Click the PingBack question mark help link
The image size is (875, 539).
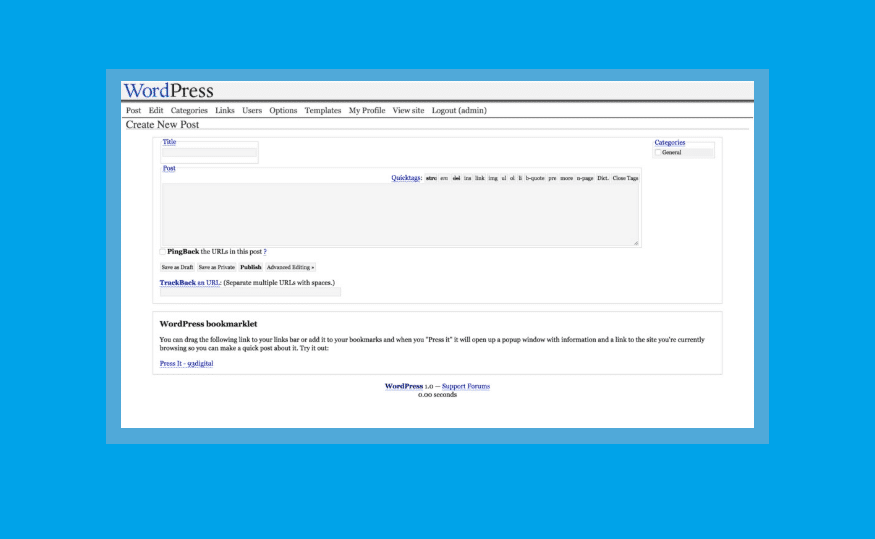coord(265,252)
